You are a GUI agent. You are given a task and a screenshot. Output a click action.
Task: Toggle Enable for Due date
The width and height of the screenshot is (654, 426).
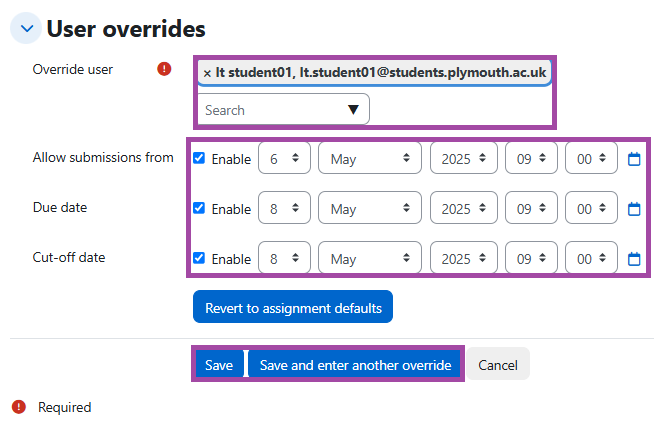click(199, 208)
